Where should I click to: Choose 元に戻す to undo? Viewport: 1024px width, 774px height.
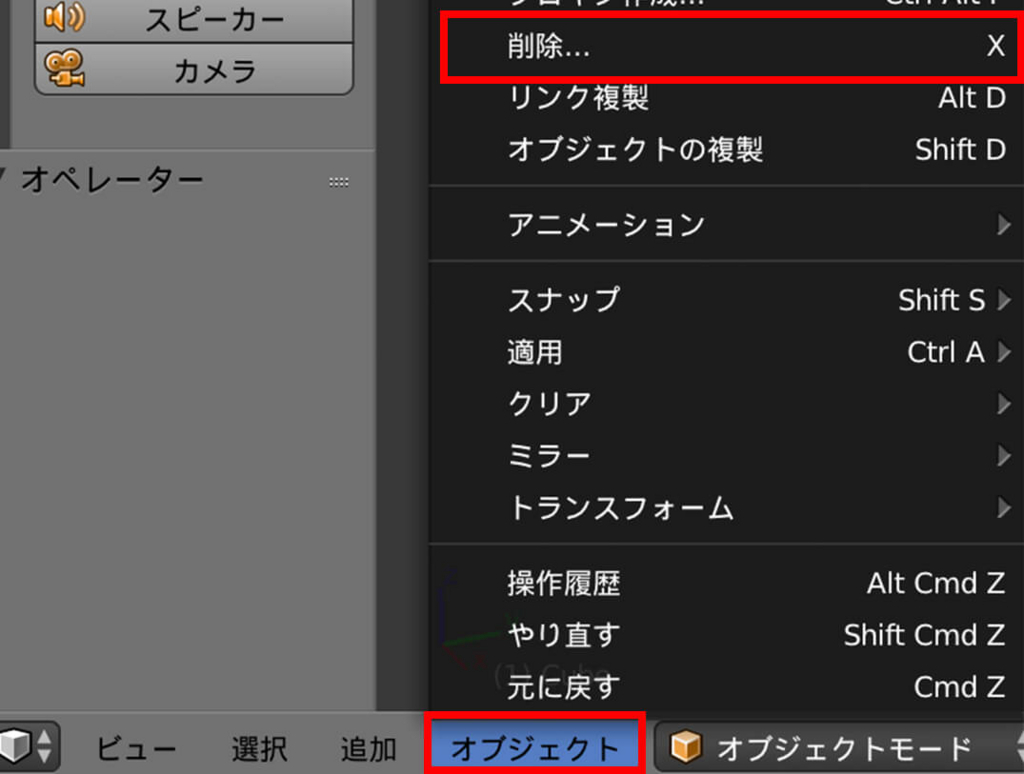(726, 687)
